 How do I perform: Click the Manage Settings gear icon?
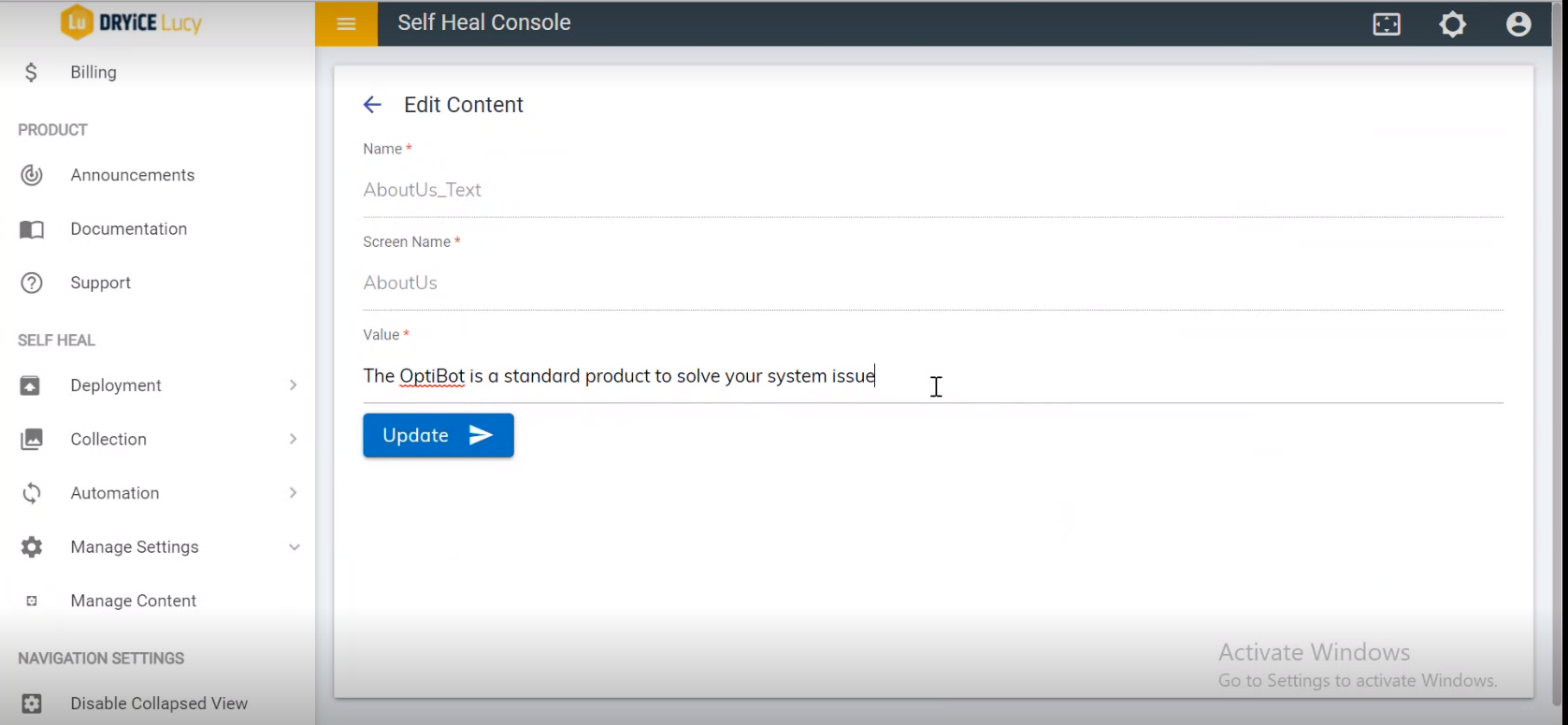tap(32, 547)
